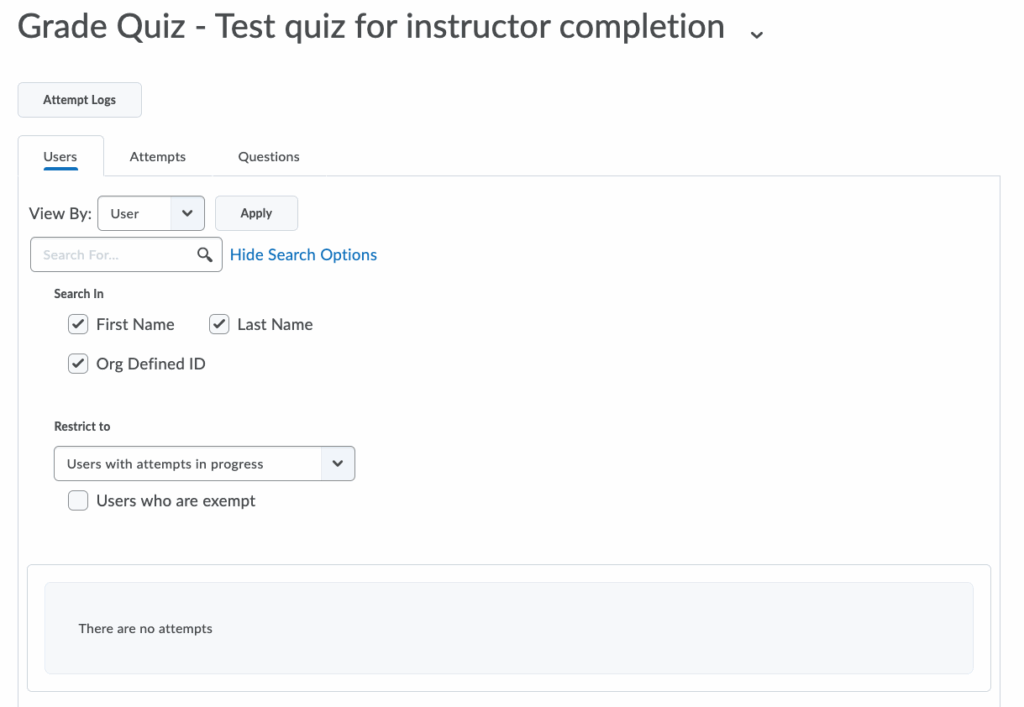
Task: Click the 'There are no attempts' message
Action: (x=146, y=629)
